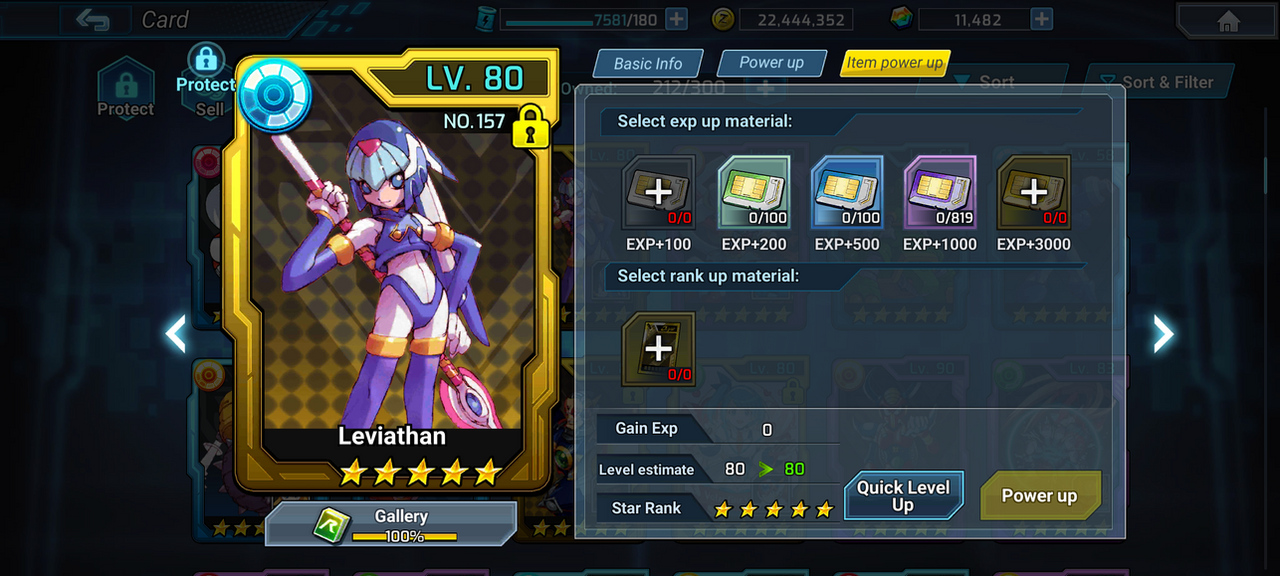
Task: Select the EXP+3000 gold chip material
Action: tap(1034, 192)
